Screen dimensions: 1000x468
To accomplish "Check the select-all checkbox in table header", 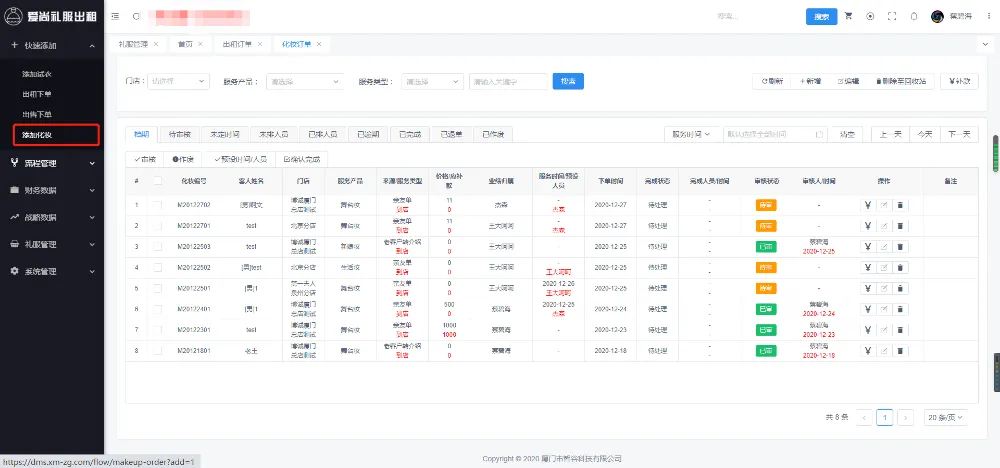I will 157,181.
